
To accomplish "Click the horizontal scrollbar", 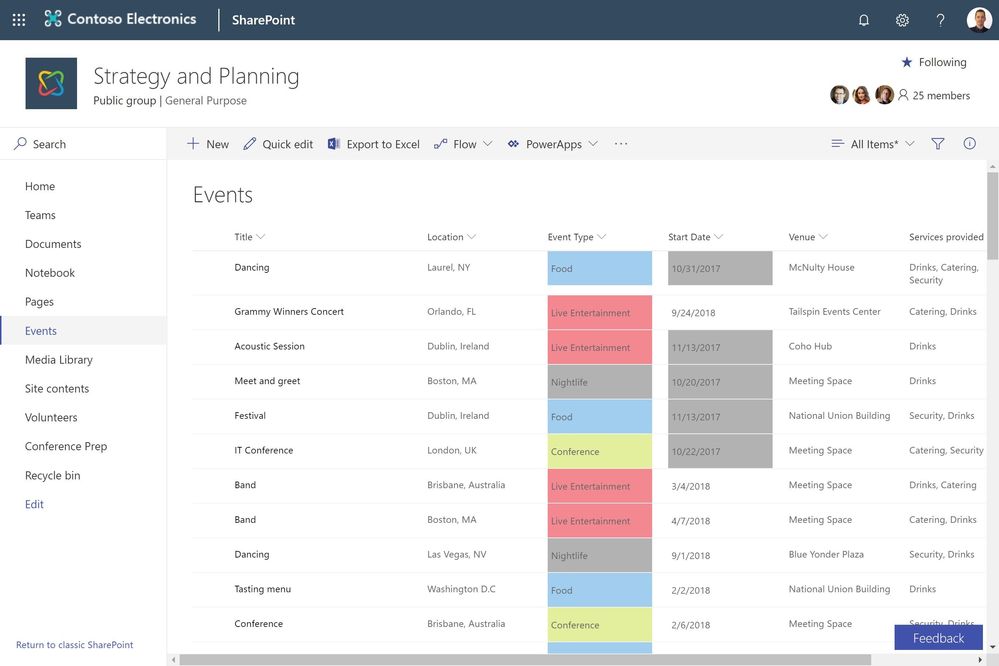I will [x=525, y=660].
